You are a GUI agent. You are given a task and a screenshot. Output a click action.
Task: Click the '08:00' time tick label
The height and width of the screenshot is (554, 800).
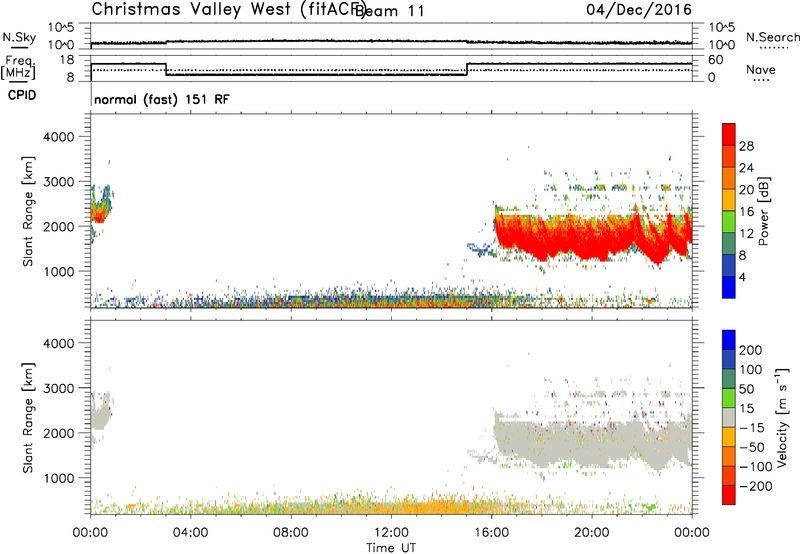291,533
